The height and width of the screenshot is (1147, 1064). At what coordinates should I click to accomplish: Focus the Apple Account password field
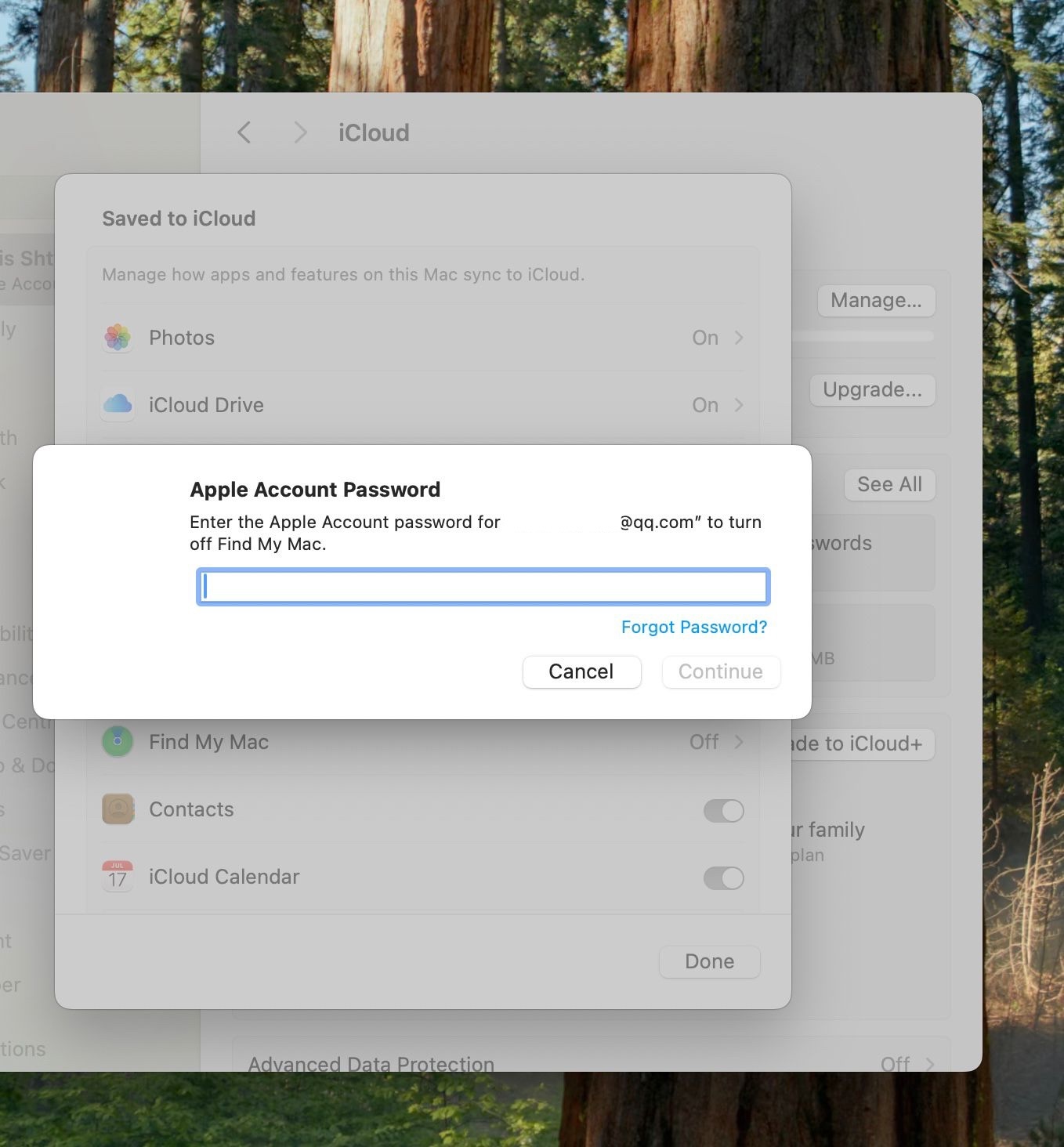[x=483, y=587]
